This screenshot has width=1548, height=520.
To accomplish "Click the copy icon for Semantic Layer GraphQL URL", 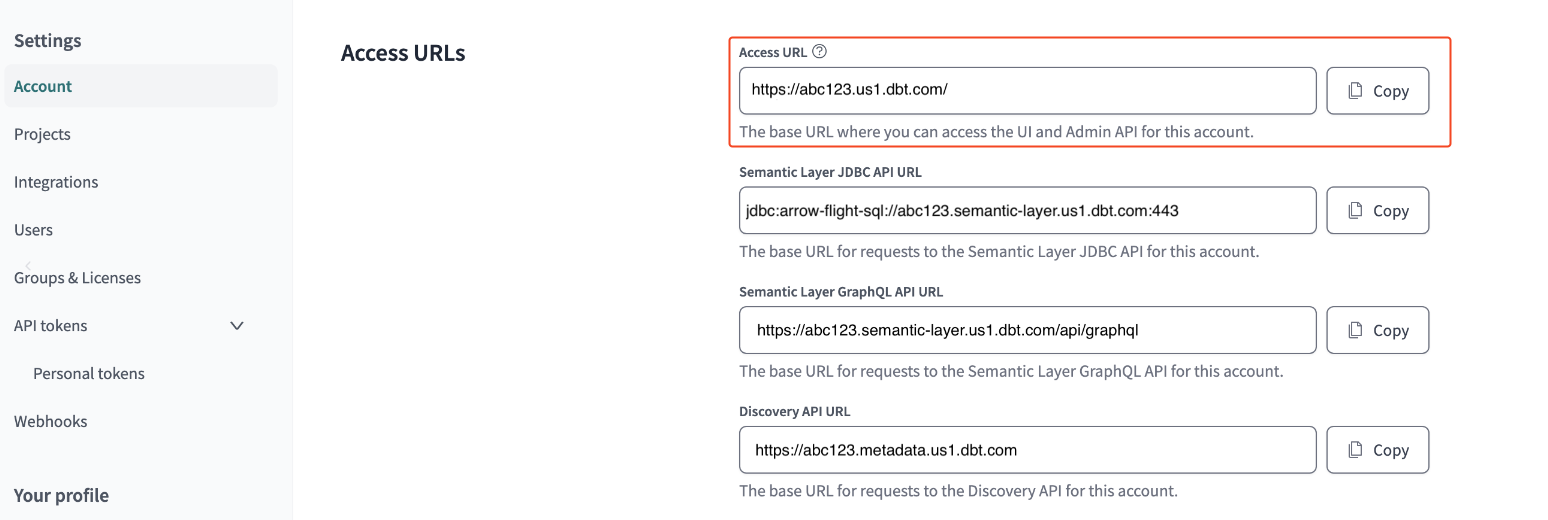I will pos(1356,331).
